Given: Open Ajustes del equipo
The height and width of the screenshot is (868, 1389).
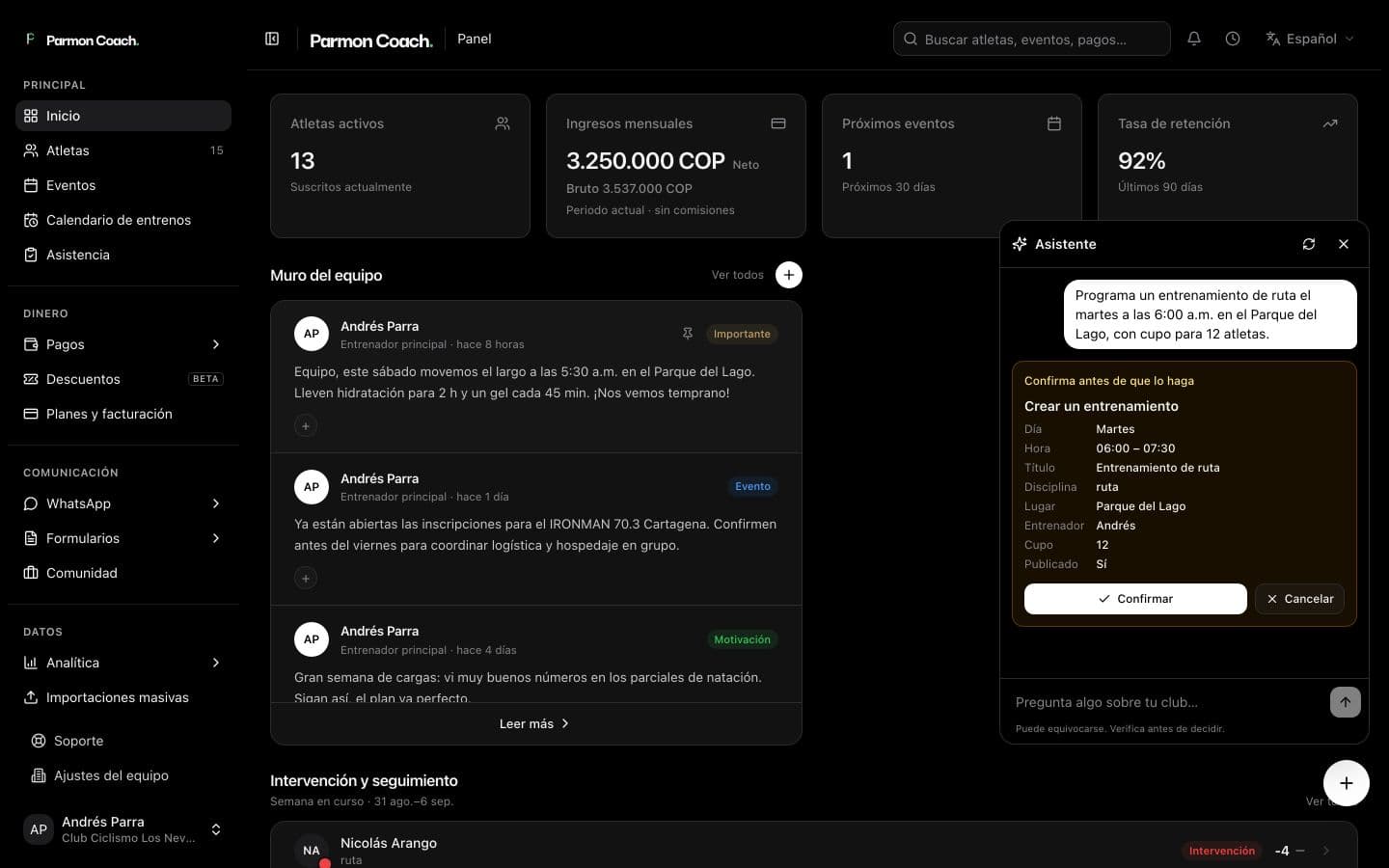Looking at the screenshot, I should pos(123,775).
